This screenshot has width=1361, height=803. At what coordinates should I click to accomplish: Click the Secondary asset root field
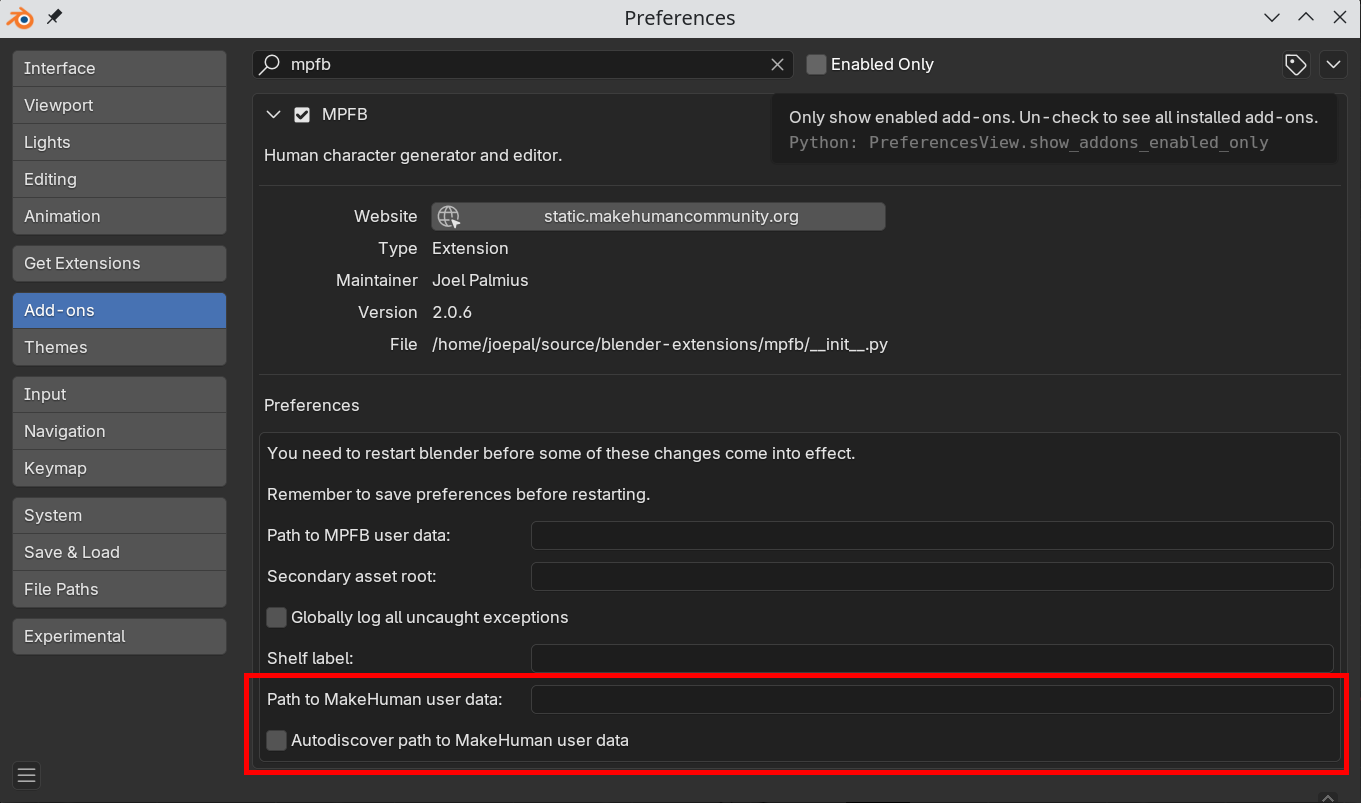932,576
